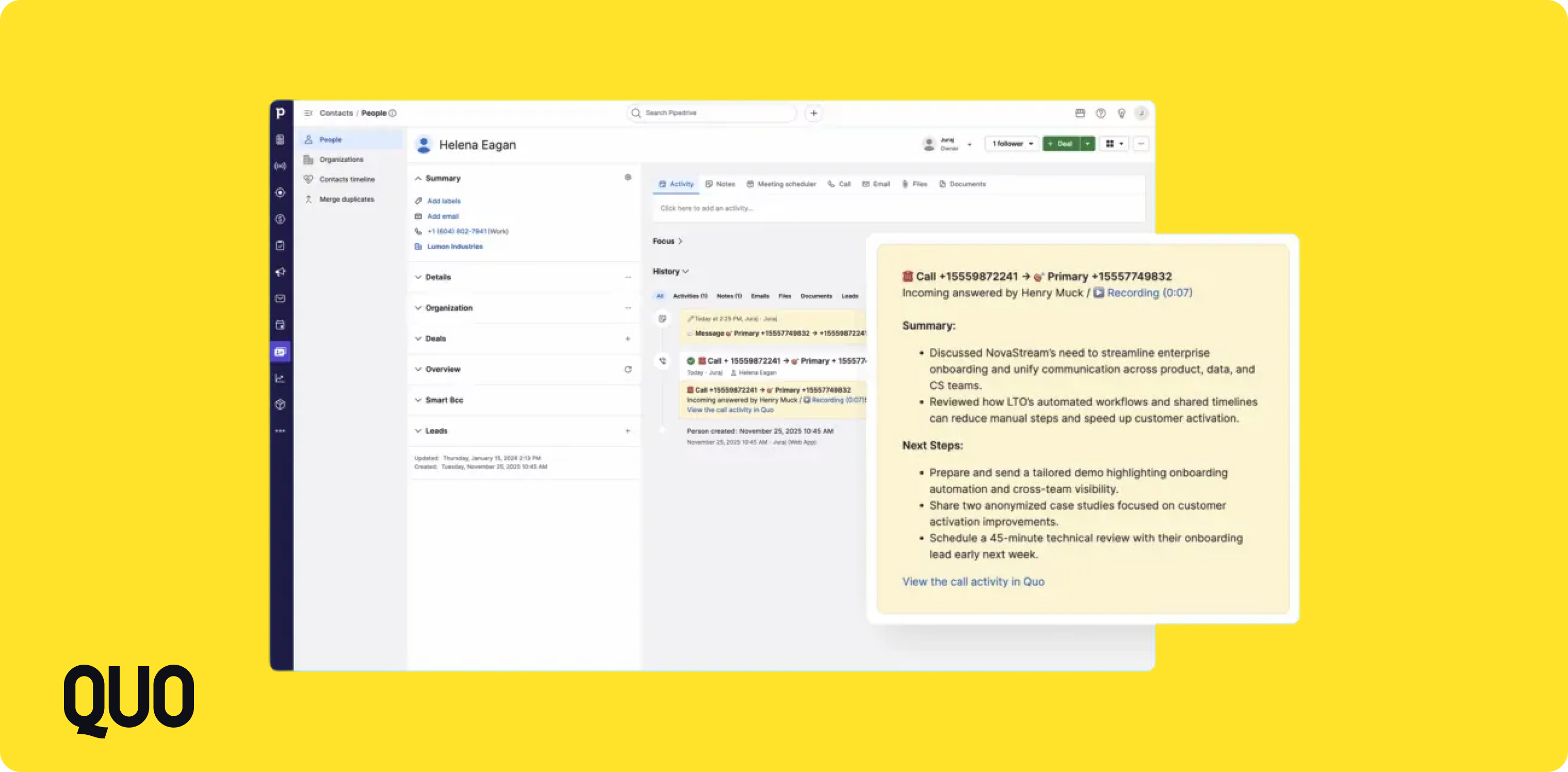The height and width of the screenshot is (772, 1568).
Task: Open the 1 follower dropdown
Action: pos(1012,143)
